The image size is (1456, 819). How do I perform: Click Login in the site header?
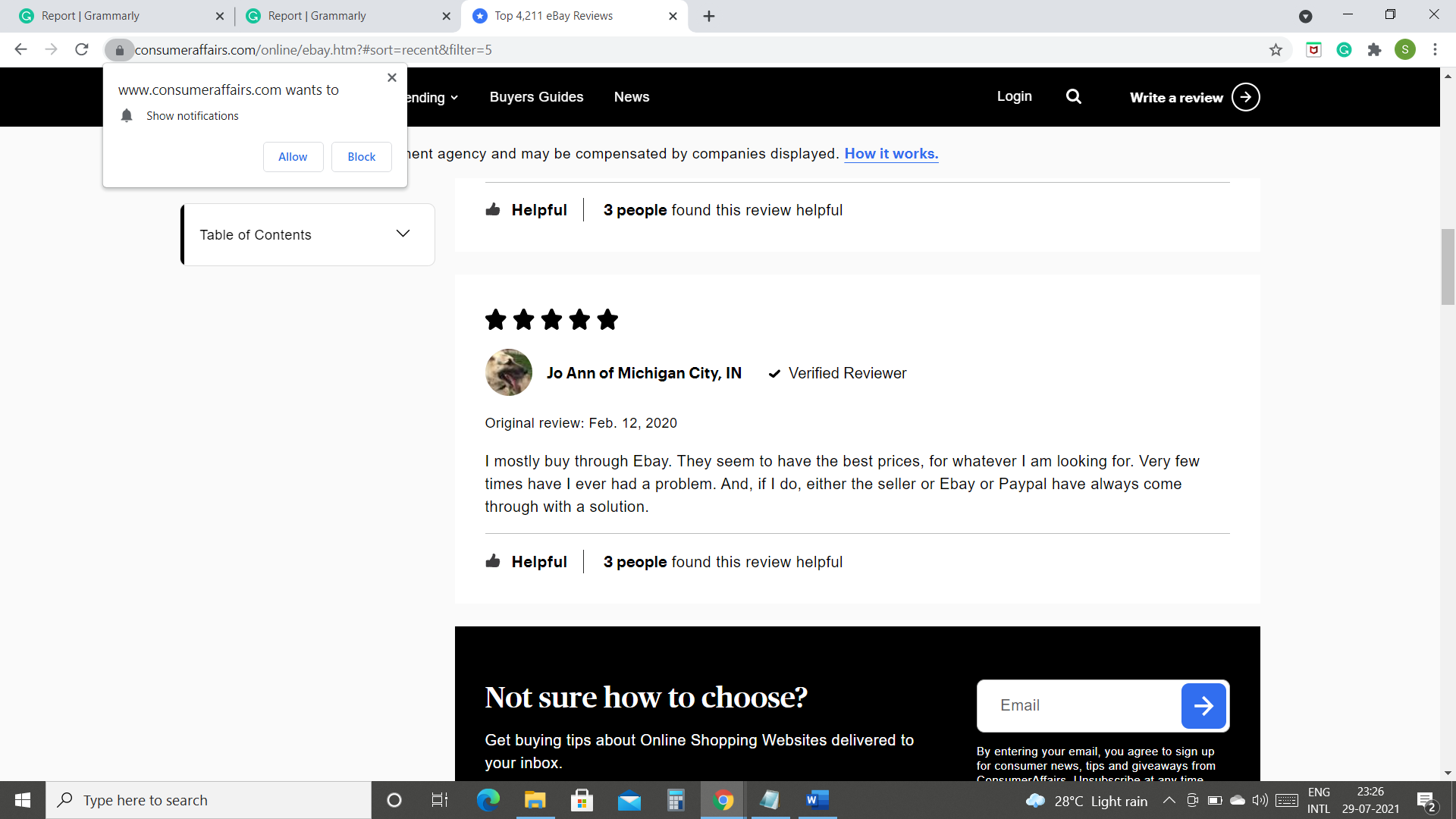coord(1014,96)
